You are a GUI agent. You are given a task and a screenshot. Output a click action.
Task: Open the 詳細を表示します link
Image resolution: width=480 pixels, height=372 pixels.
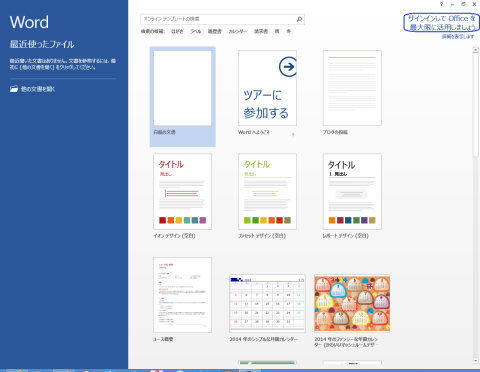tap(458, 36)
